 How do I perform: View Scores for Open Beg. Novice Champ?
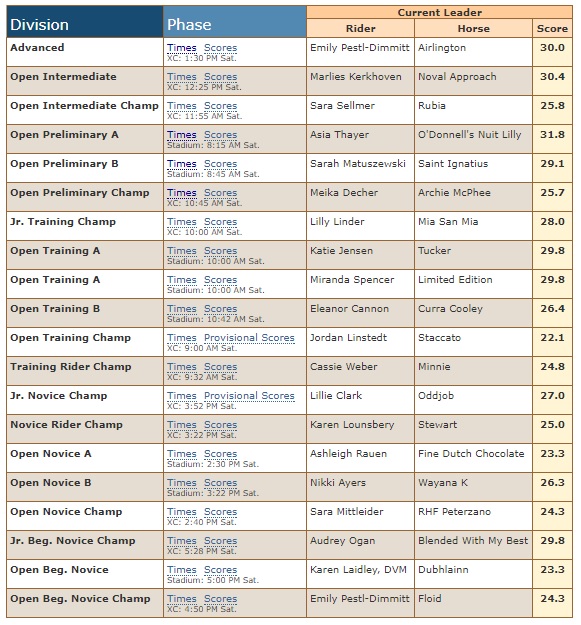coord(220,599)
